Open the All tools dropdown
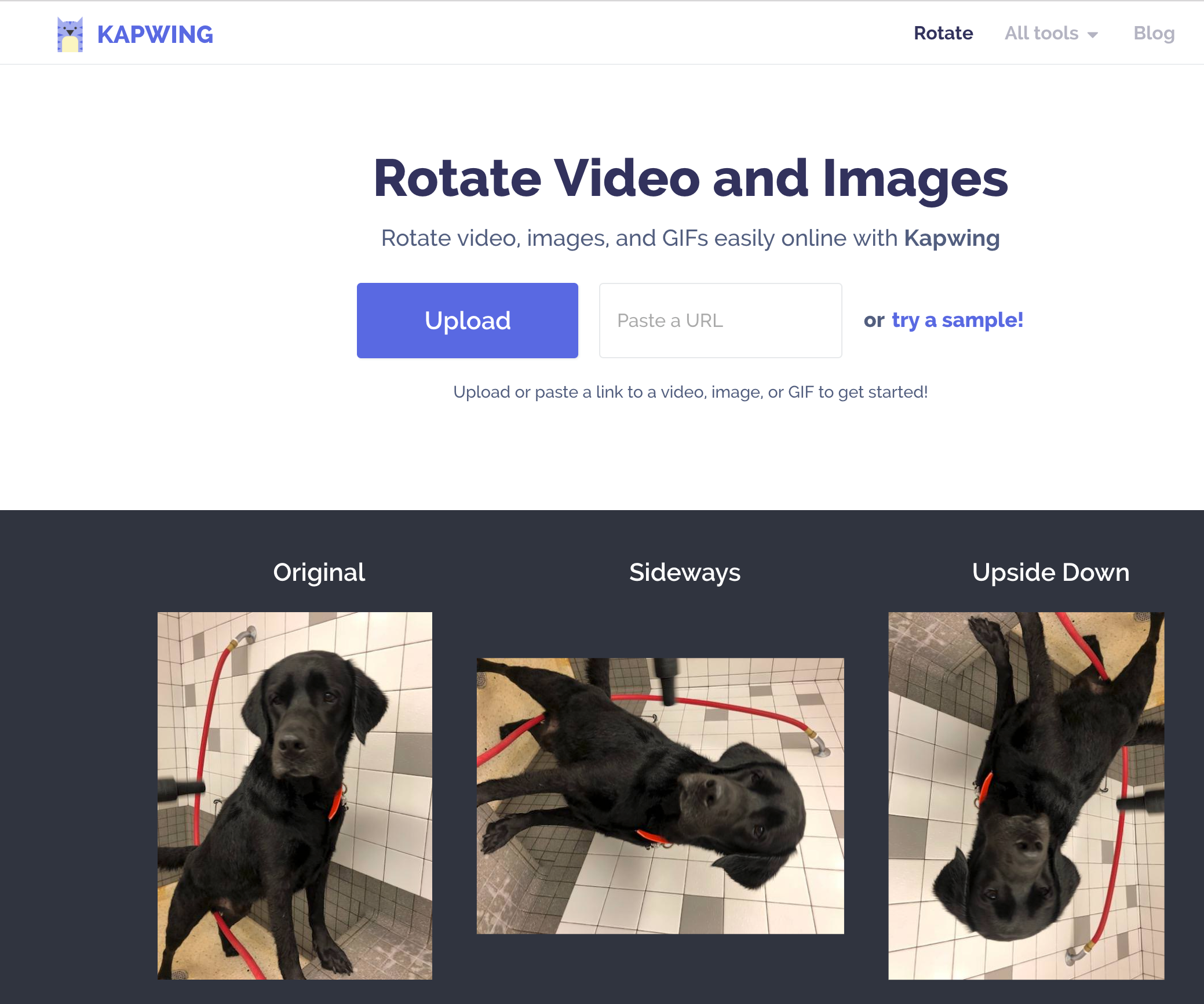 [x=1041, y=33]
